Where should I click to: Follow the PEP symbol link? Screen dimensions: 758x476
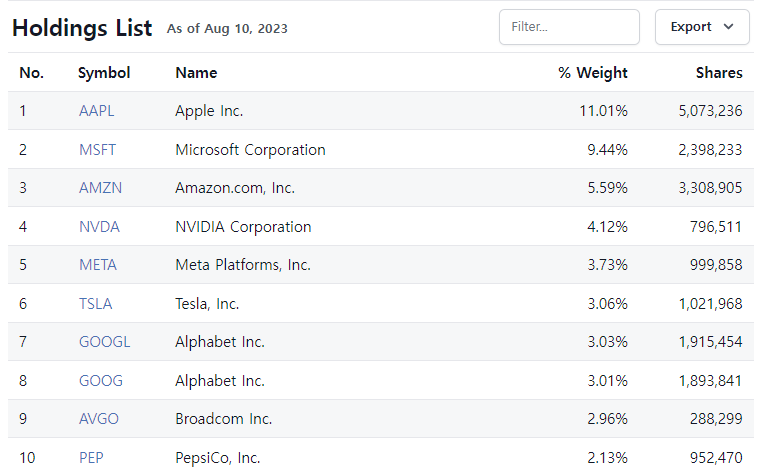(91, 458)
